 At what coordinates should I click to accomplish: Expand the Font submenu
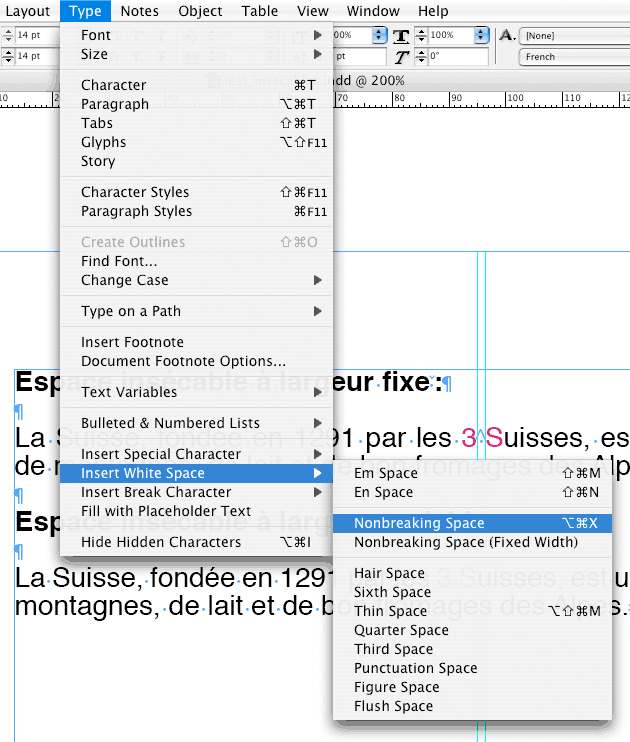click(196, 35)
